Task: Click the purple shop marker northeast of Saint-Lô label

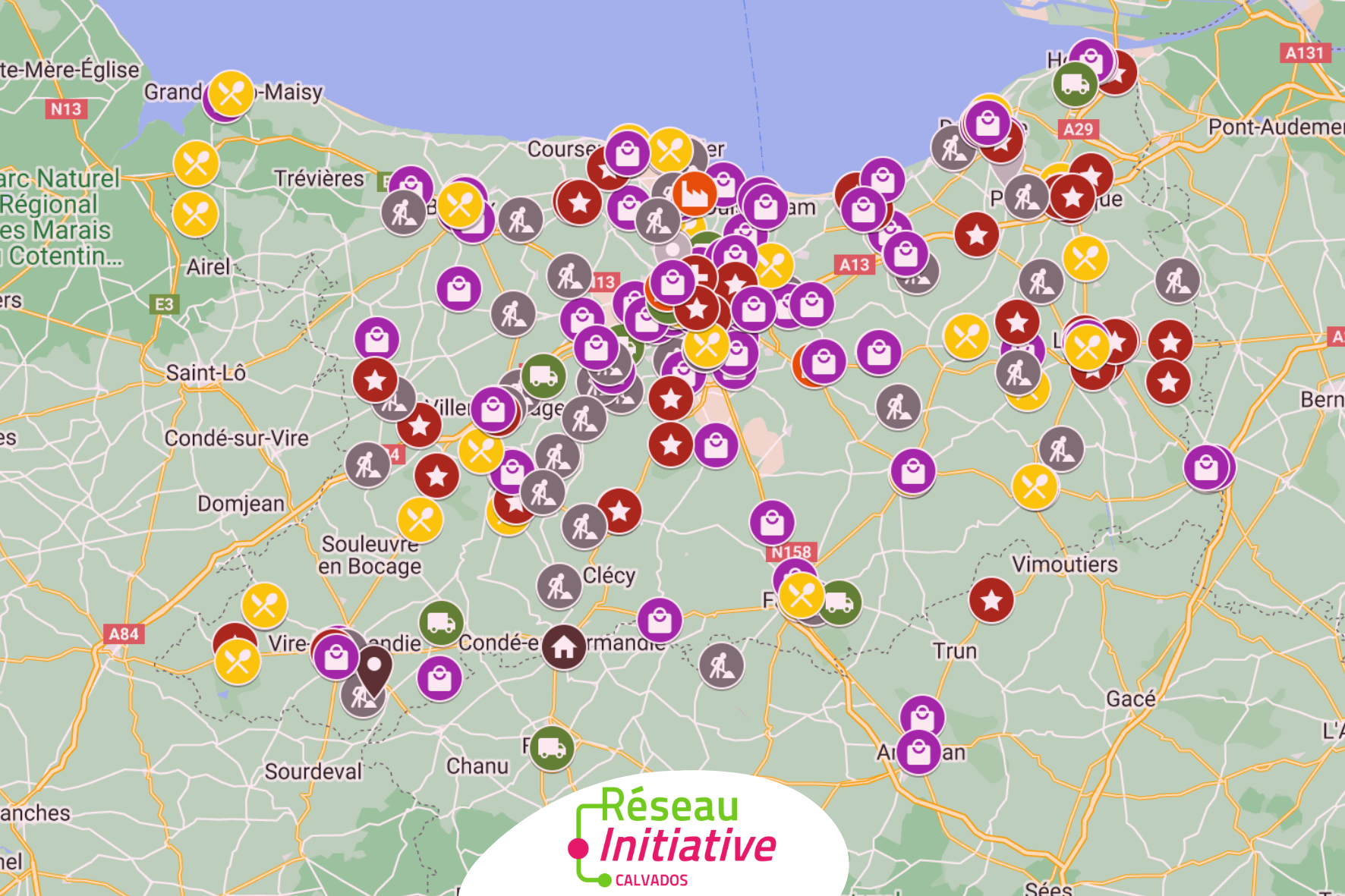Action: [x=376, y=339]
